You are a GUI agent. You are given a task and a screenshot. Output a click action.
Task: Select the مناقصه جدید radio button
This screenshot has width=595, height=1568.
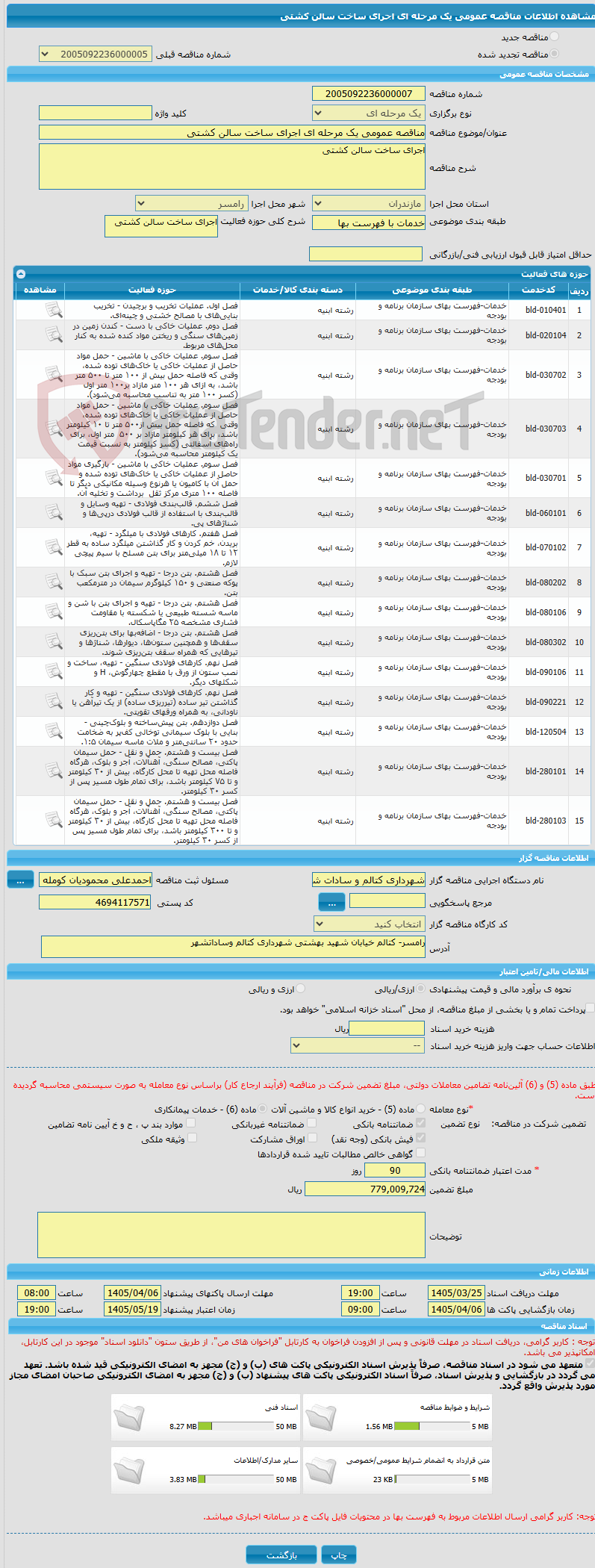coord(554,37)
